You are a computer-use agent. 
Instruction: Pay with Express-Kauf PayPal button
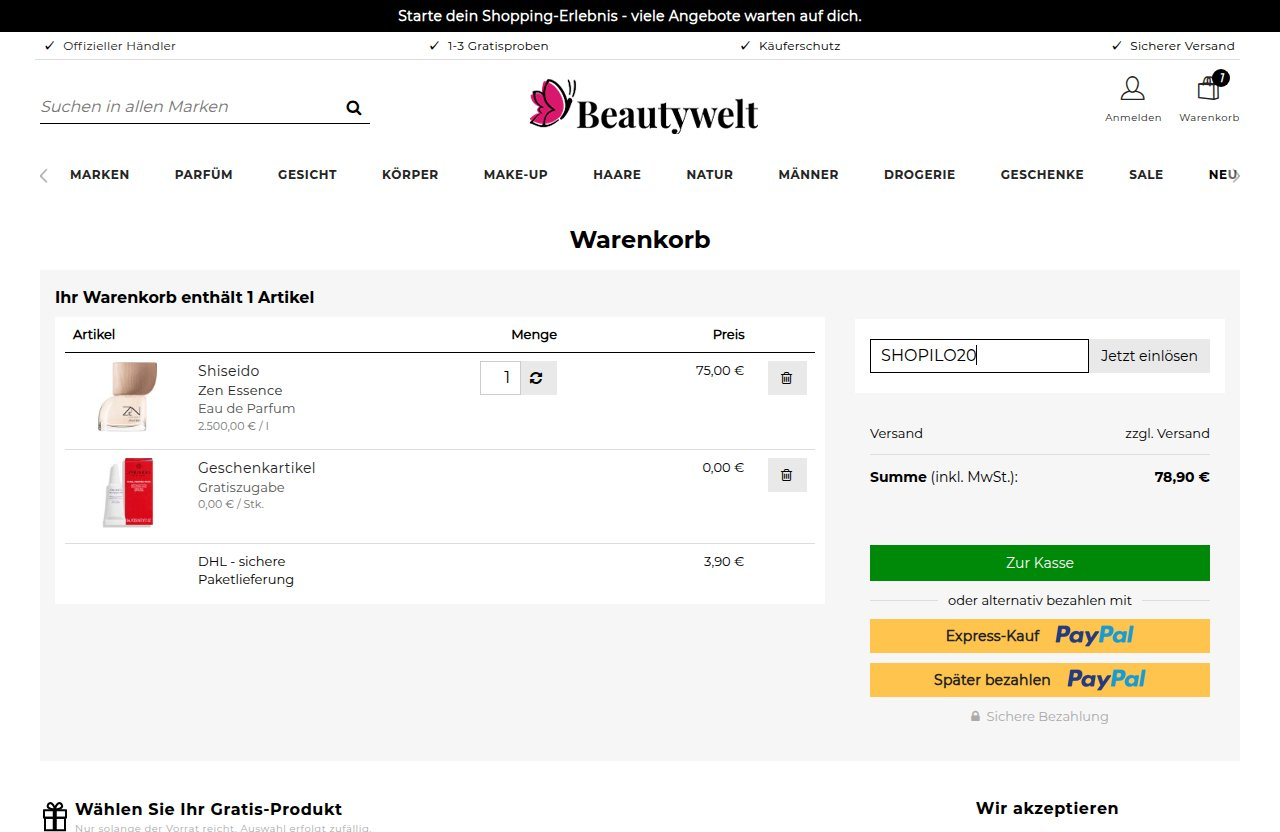point(1040,636)
